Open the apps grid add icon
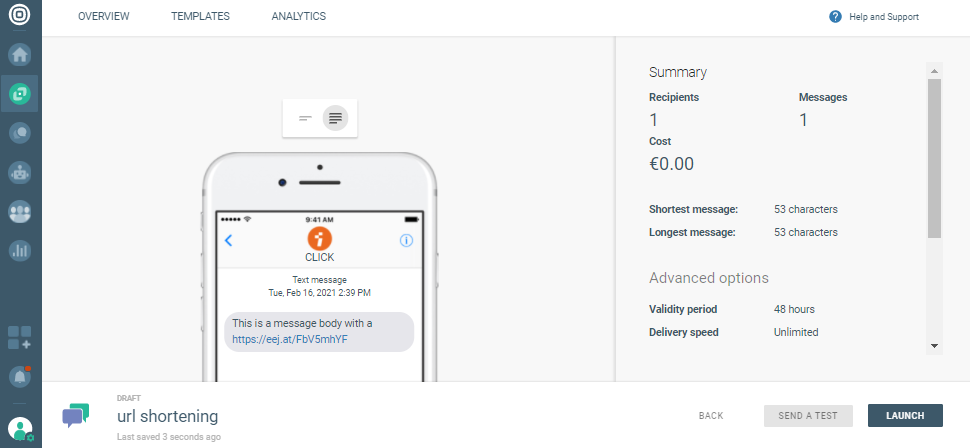 point(20,337)
